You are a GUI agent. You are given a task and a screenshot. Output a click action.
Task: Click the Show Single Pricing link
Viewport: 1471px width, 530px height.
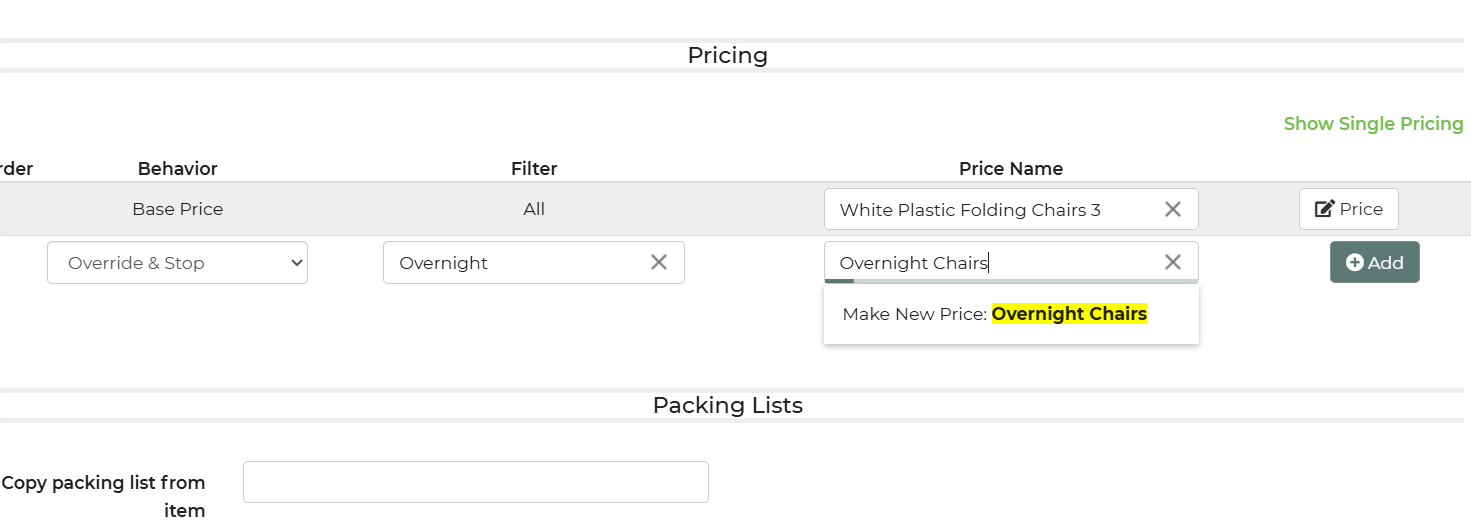tap(1373, 124)
